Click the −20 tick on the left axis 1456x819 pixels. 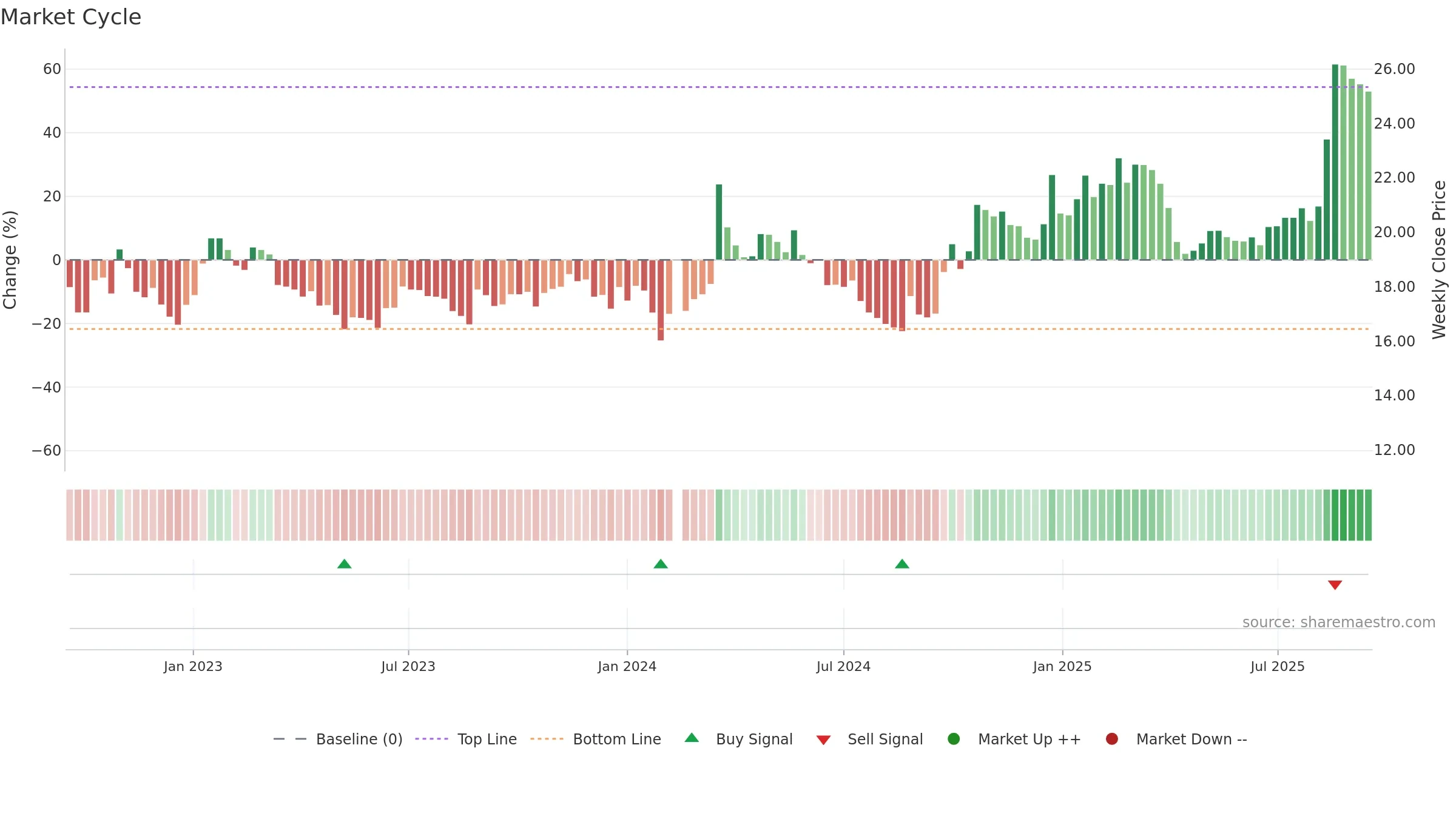click(47, 323)
